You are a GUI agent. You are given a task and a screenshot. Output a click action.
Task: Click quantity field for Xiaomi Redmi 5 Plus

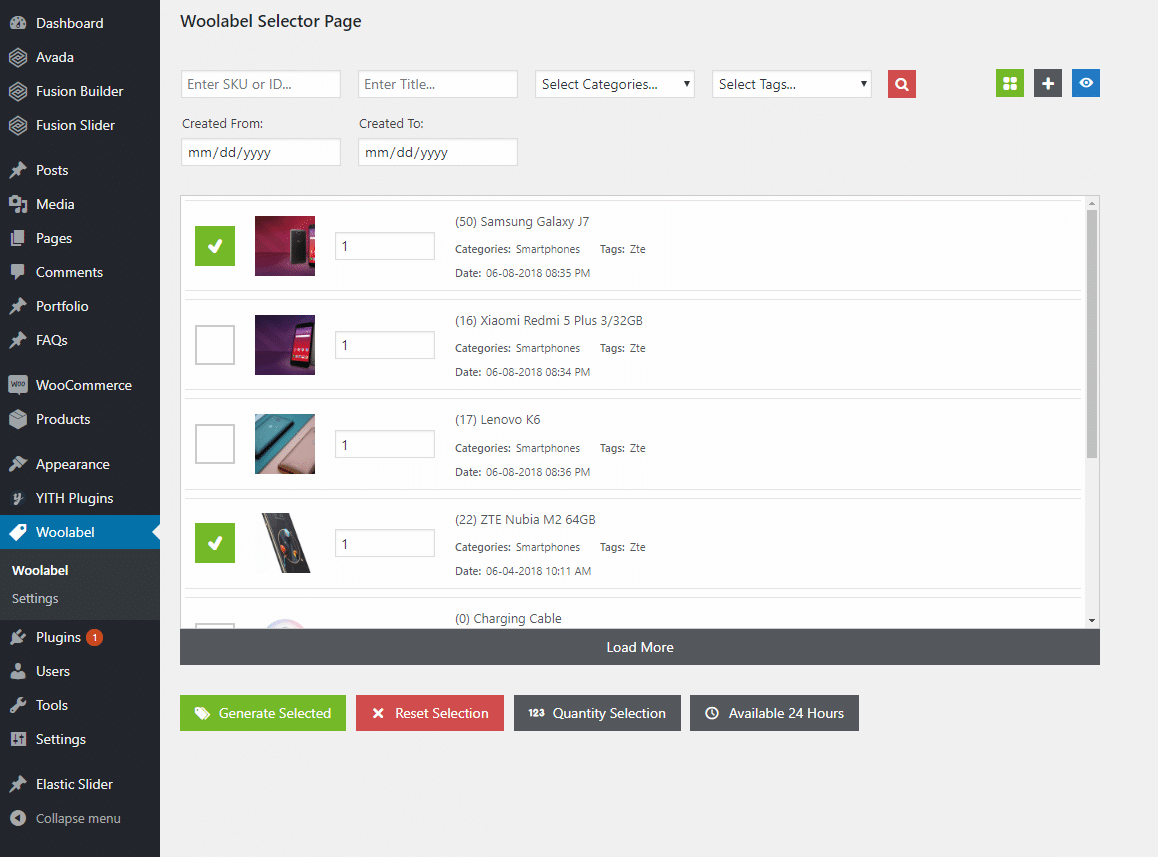pos(385,345)
